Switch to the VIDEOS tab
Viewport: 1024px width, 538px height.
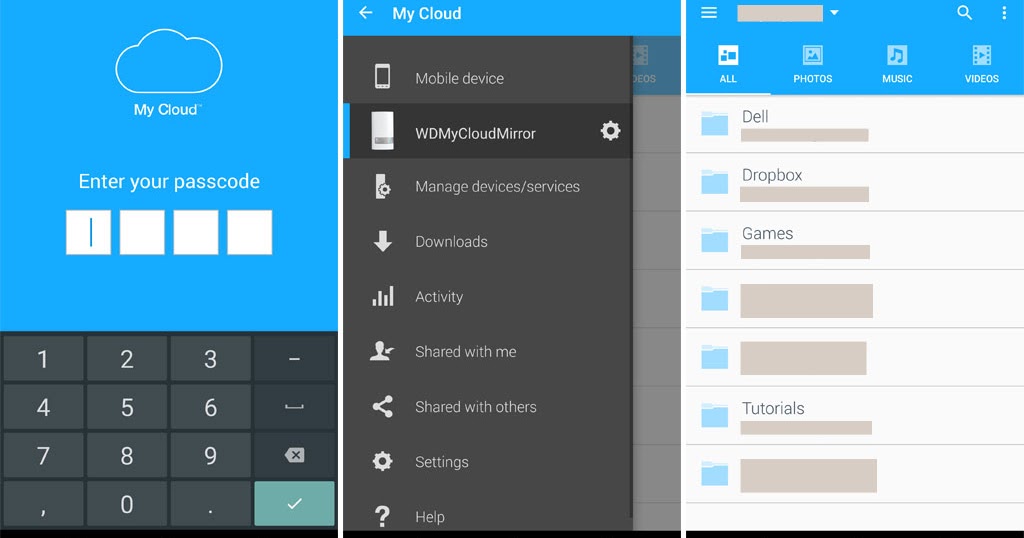[982, 65]
